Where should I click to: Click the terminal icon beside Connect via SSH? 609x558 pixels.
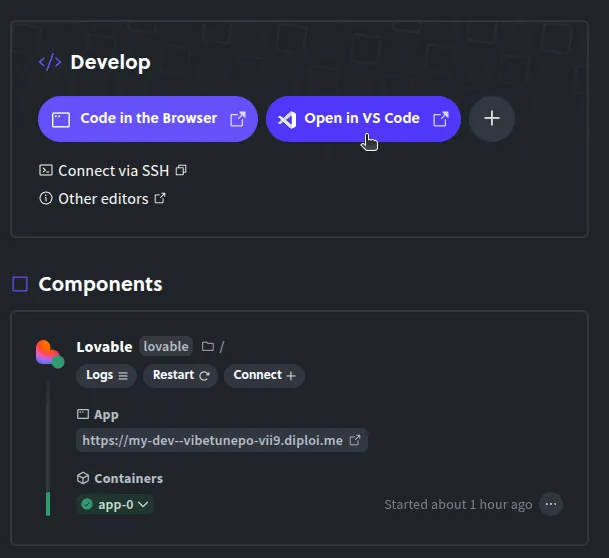(45, 171)
